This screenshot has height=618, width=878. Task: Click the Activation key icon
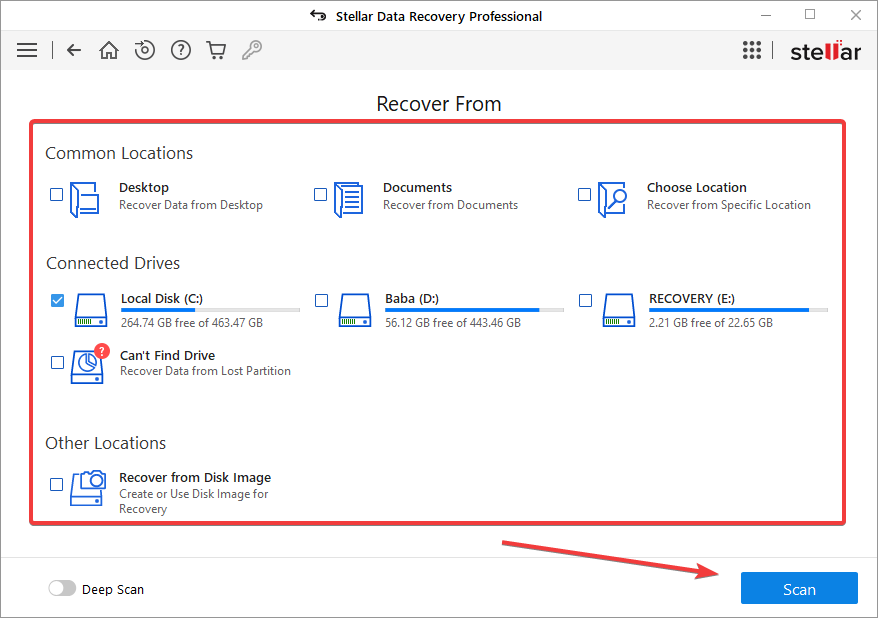tap(251, 50)
